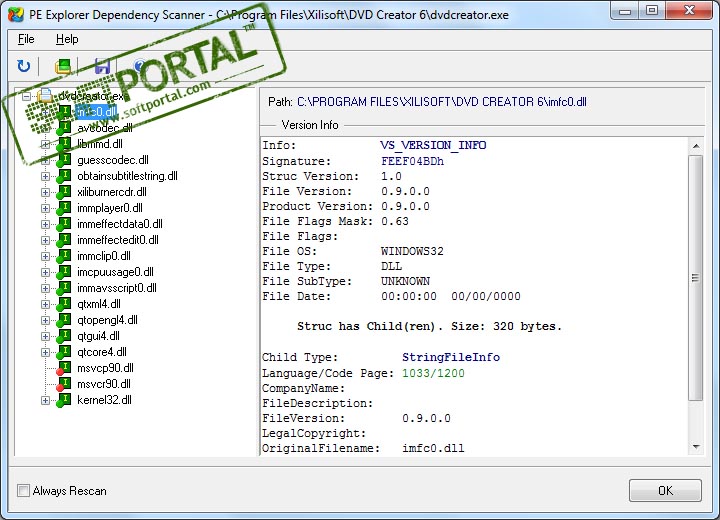This screenshot has height=520, width=720.
Task: Click the FEEF04BDh signature value
Action: pos(412,162)
